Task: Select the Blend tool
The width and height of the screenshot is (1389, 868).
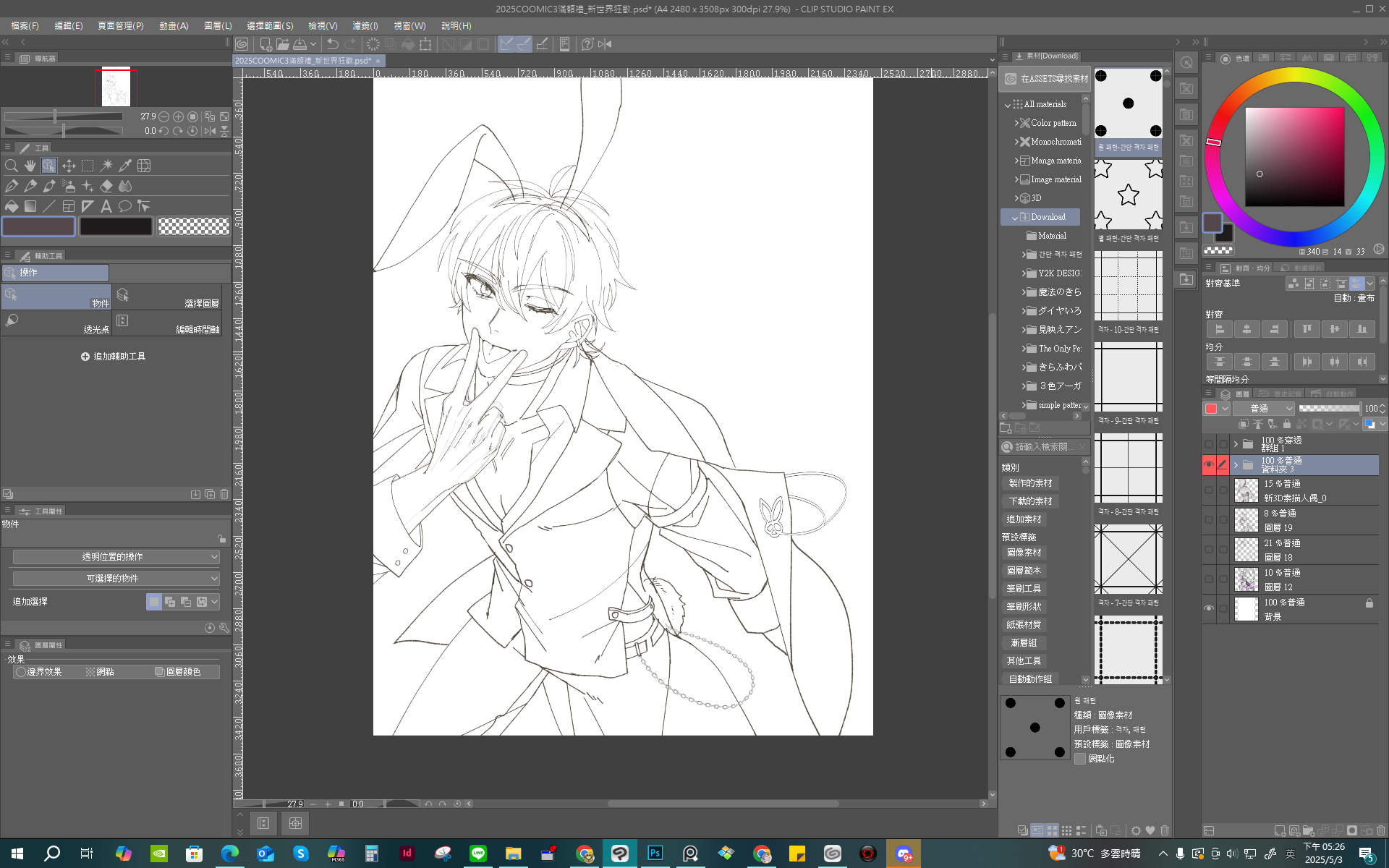Action: (x=125, y=186)
